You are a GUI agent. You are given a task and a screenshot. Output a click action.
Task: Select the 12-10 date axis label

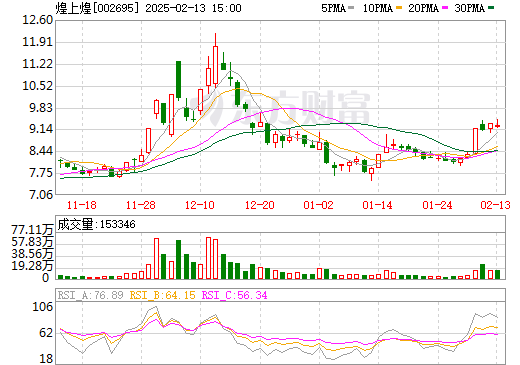point(200,205)
